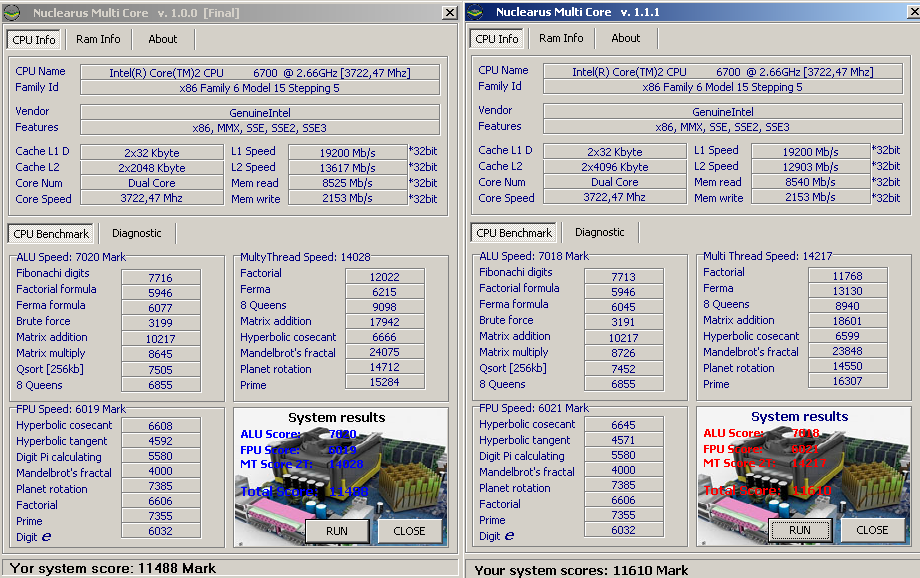
Task: Click the multi-thread Mandelbrot's fractal value 24075
Action: pyautogui.click(x=385, y=351)
